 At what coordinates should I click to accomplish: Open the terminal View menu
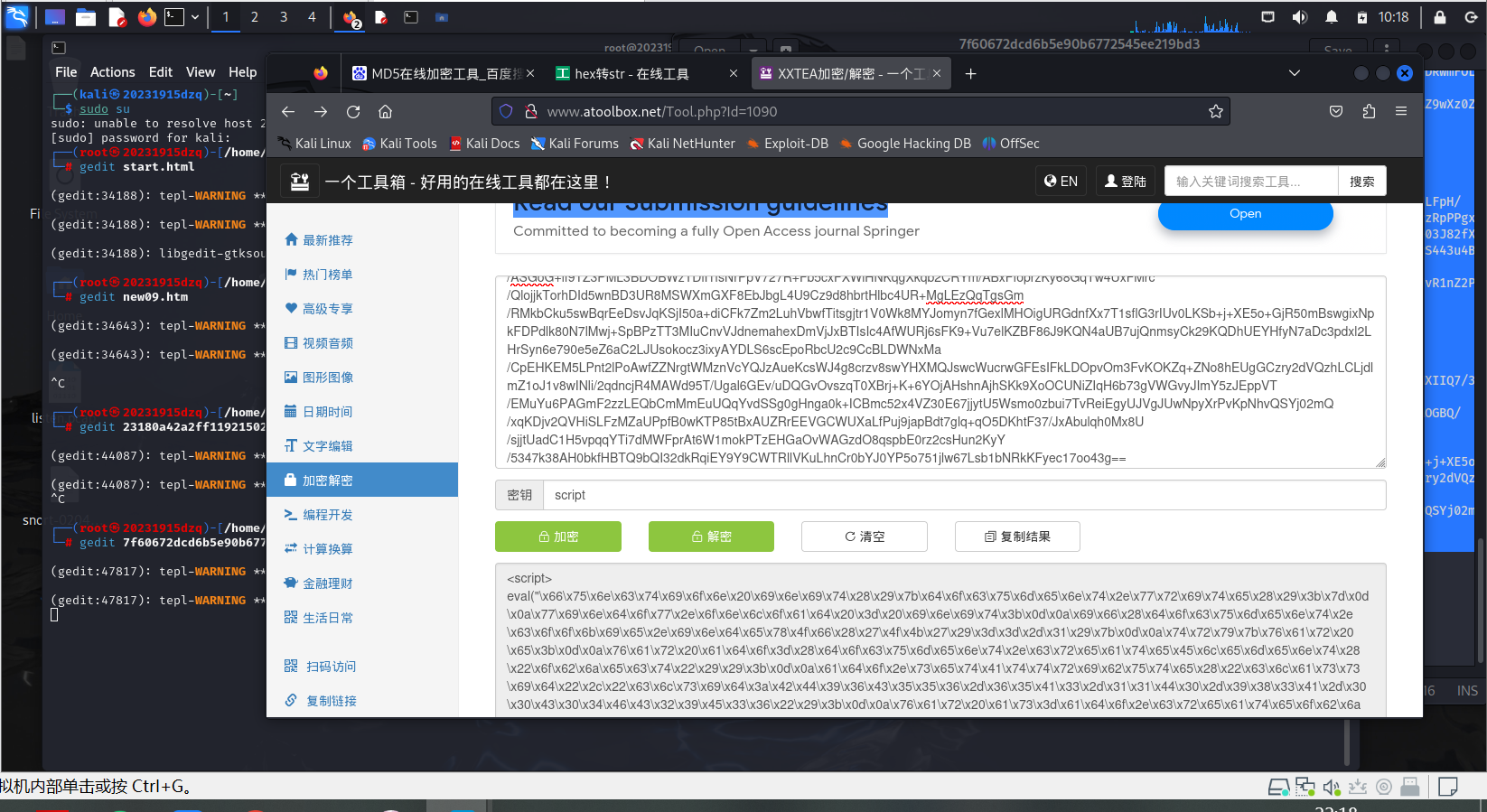201,72
